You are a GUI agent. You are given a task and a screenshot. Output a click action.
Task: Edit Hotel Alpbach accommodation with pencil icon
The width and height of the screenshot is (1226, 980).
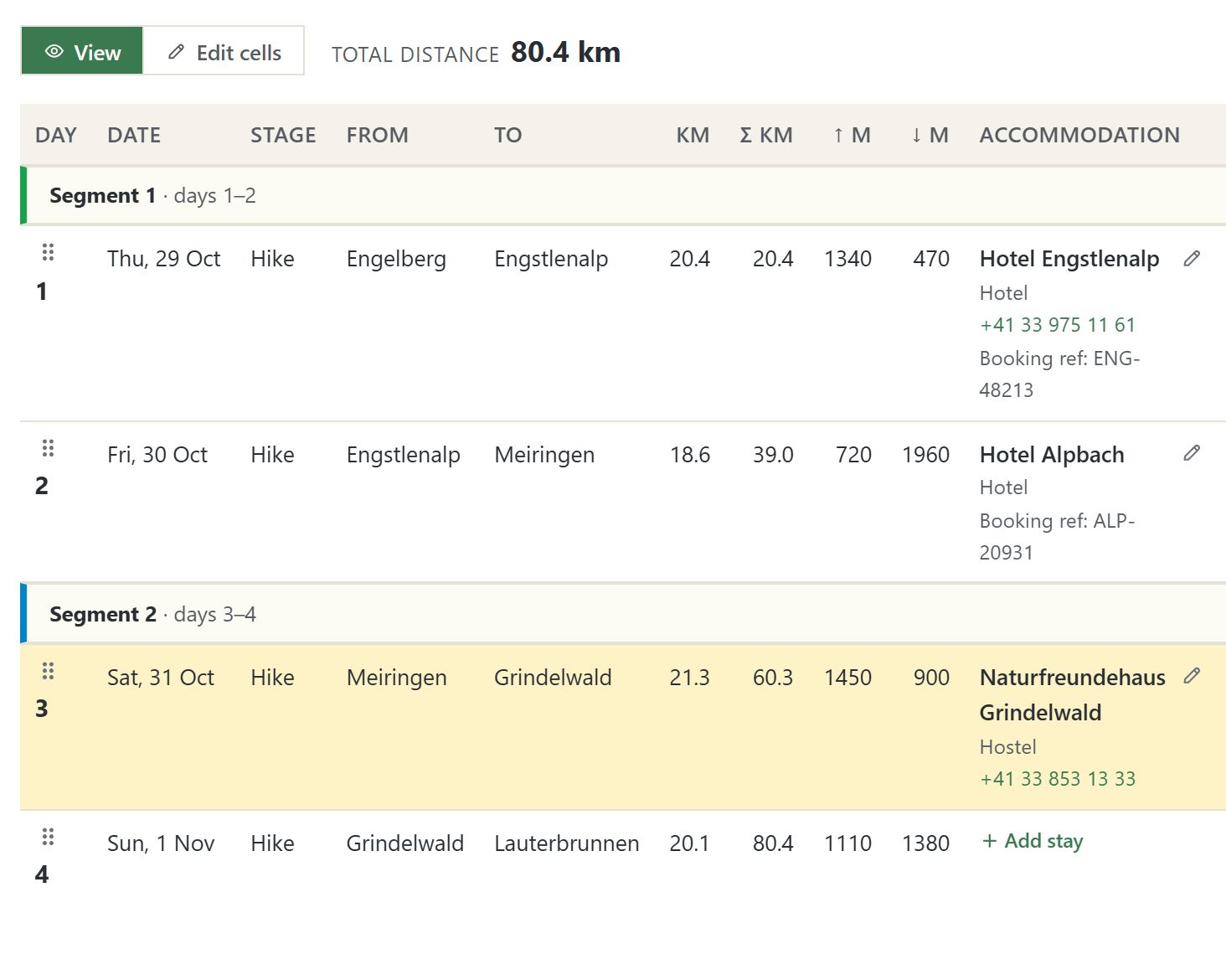(x=1192, y=453)
